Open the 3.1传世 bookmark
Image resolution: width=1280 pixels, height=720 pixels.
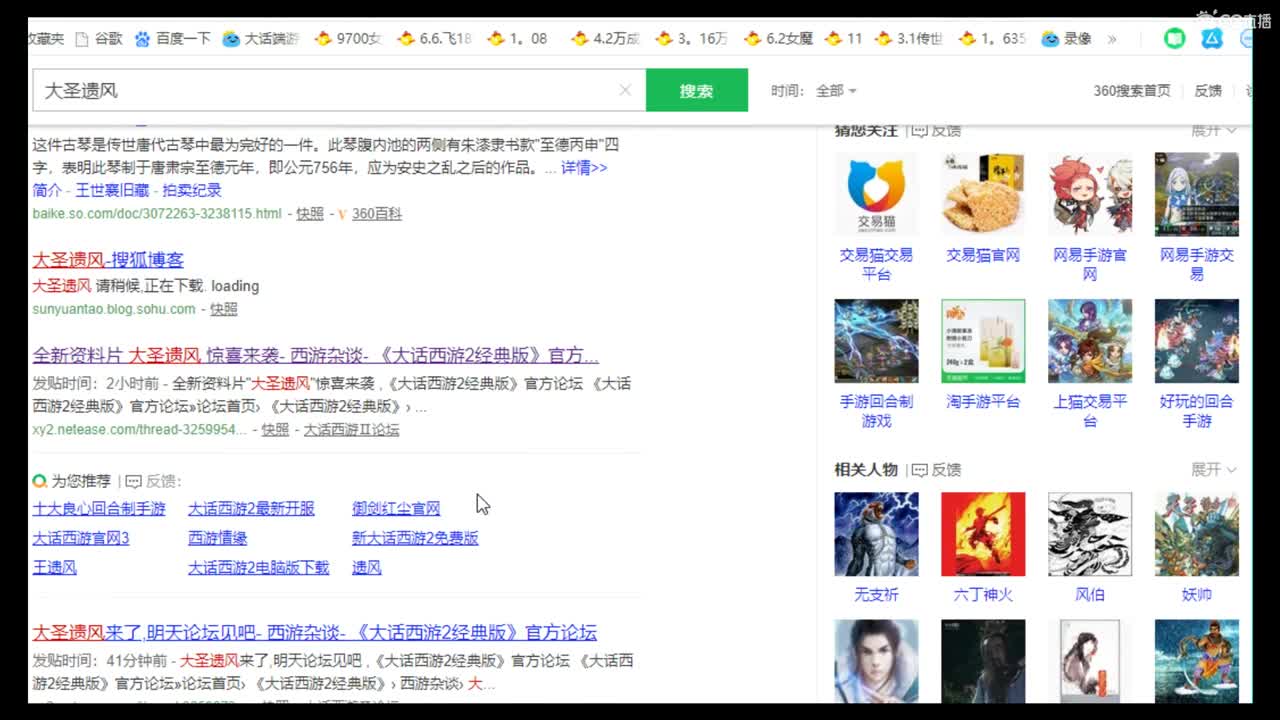909,39
